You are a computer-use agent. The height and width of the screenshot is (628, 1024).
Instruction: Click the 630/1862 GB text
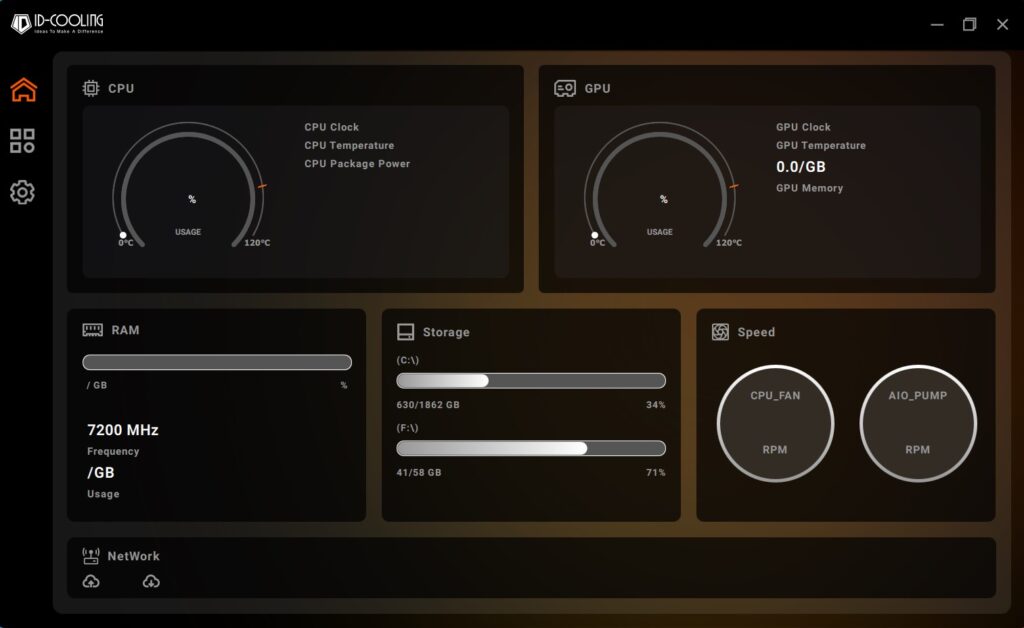[x=428, y=405]
